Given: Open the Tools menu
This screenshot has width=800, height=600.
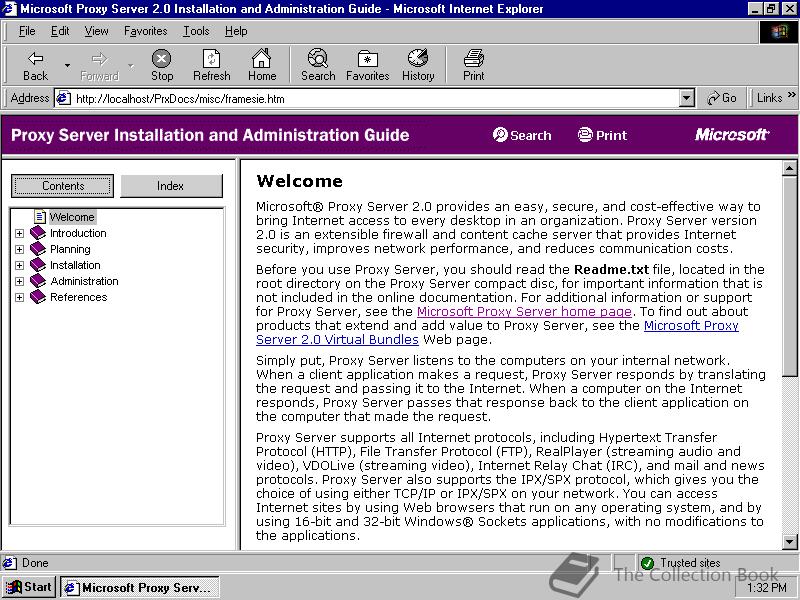Looking at the screenshot, I should click(x=196, y=31).
